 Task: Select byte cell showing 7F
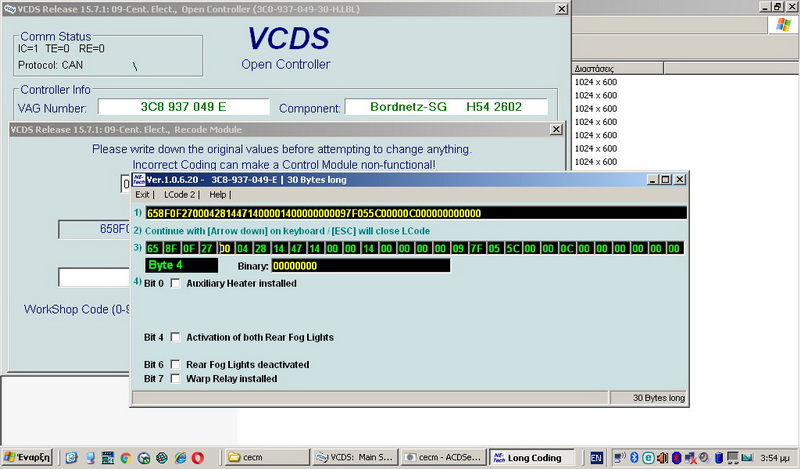click(476, 249)
